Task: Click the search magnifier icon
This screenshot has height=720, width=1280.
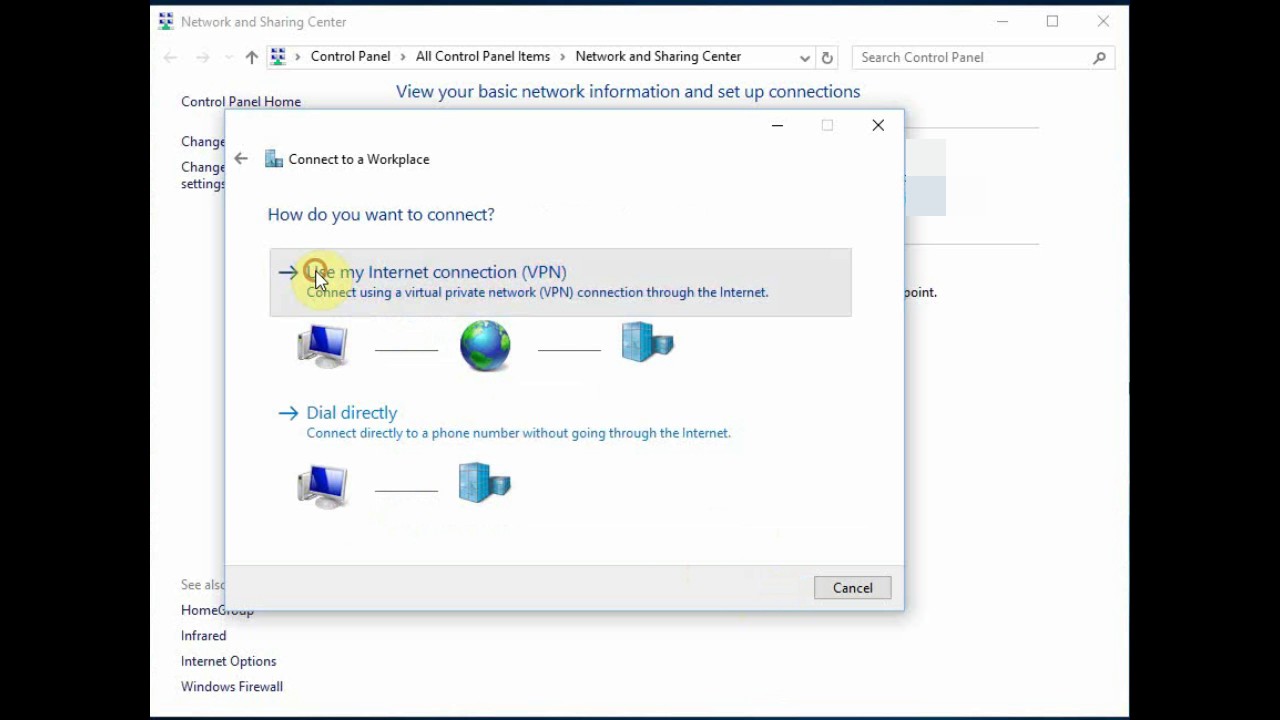Action: coord(1099,57)
